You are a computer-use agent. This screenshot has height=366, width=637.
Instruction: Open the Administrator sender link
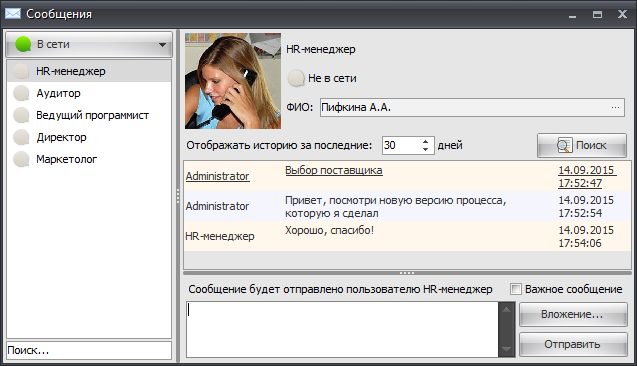pyautogui.click(x=217, y=176)
